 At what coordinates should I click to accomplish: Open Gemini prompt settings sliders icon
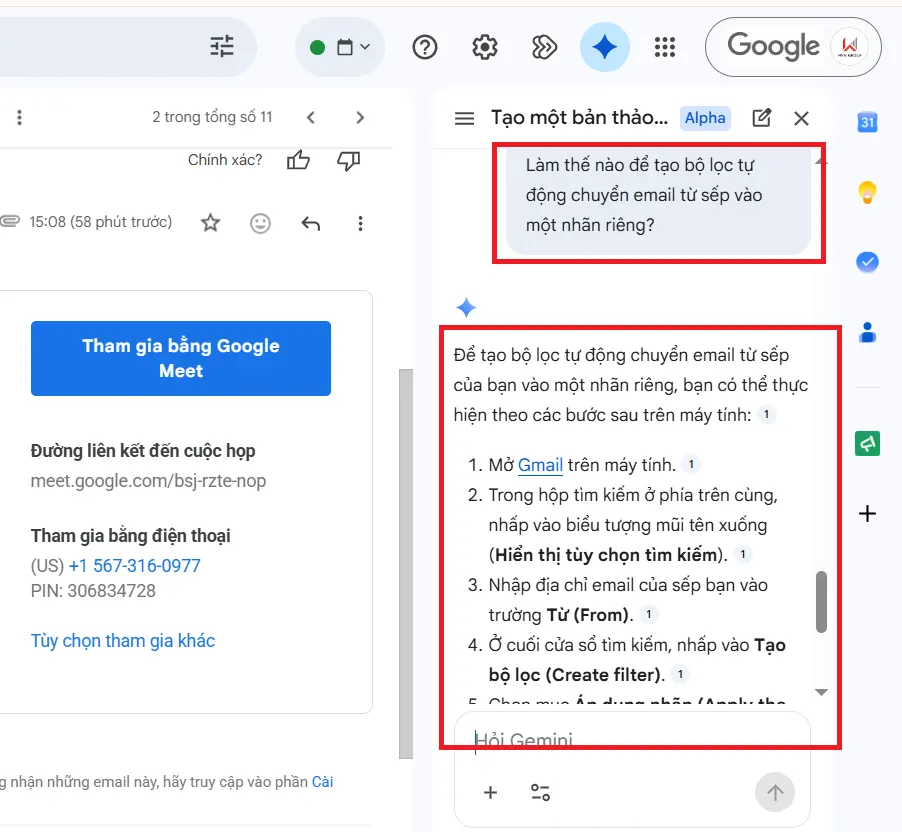click(540, 792)
